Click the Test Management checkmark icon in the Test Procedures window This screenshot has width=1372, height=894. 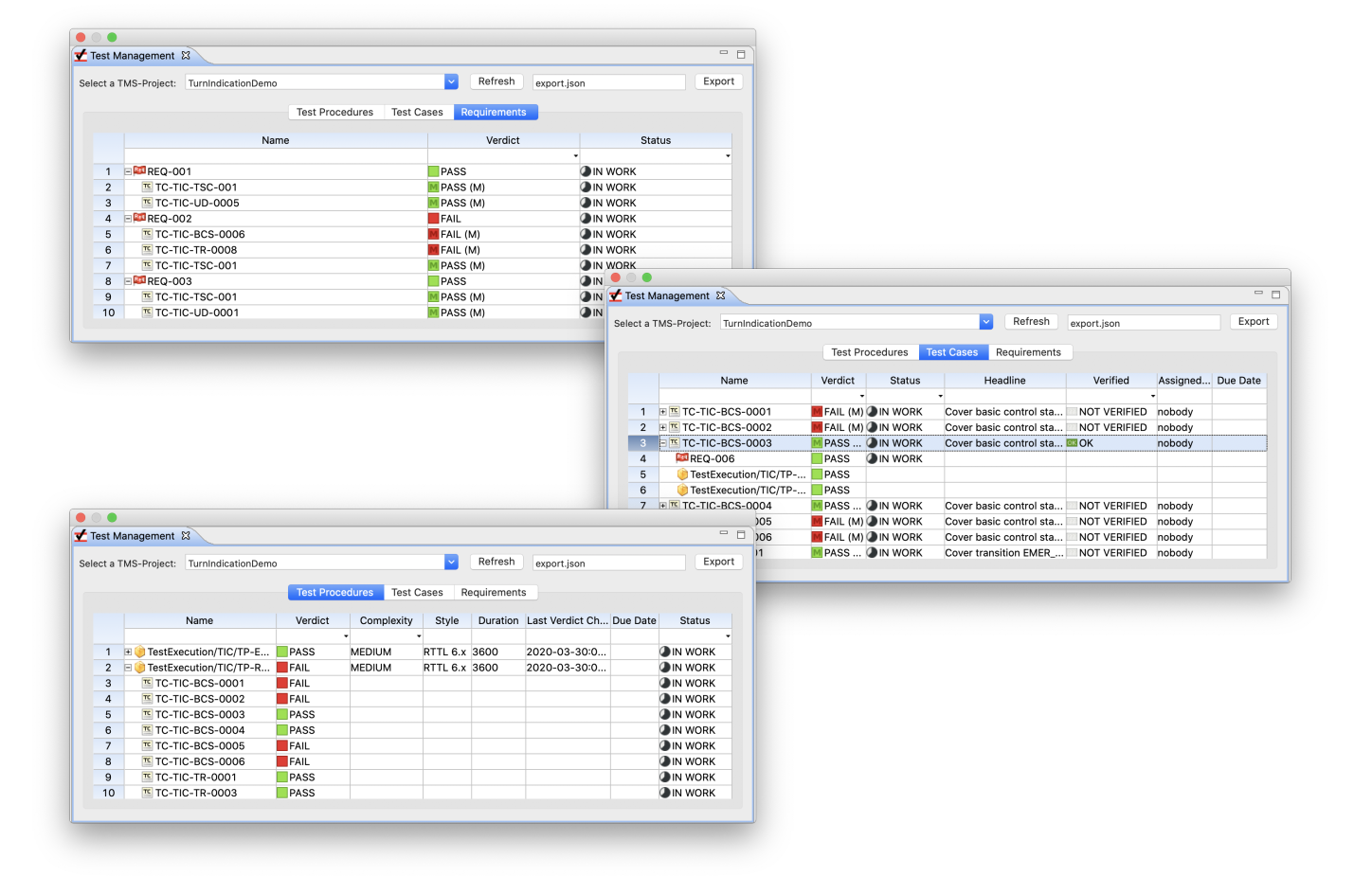tap(81, 536)
